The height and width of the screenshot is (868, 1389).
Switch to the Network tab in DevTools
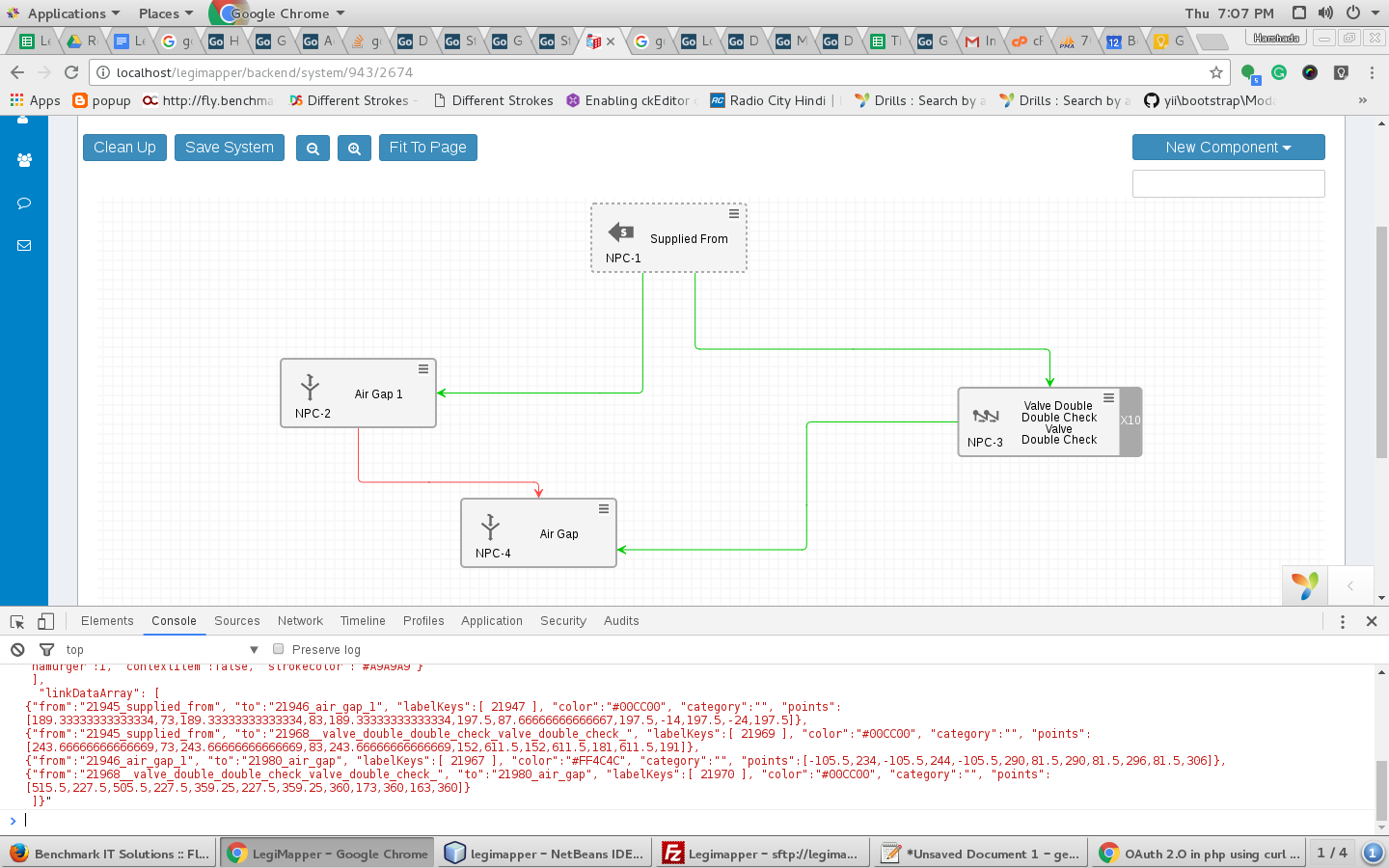(301, 621)
